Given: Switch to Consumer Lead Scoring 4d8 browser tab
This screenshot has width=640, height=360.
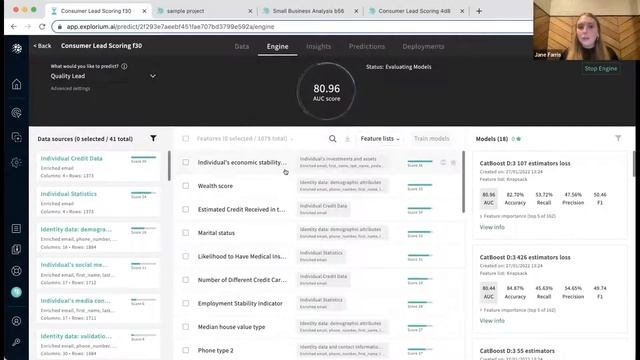Looking at the screenshot, I should 414,11.
